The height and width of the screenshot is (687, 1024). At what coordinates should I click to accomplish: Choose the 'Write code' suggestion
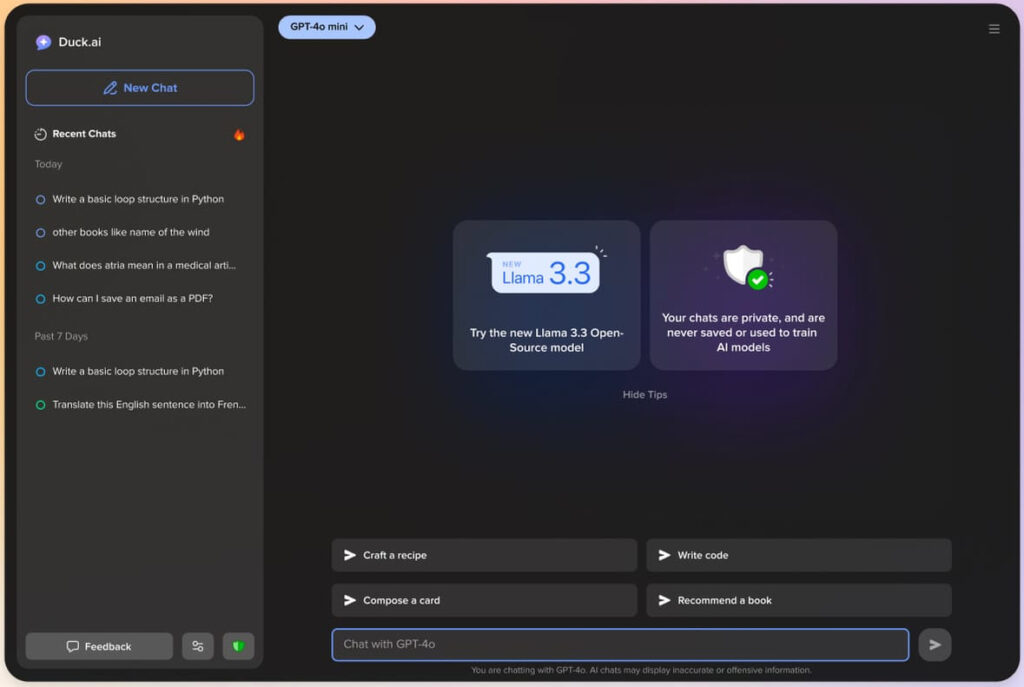(799, 555)
